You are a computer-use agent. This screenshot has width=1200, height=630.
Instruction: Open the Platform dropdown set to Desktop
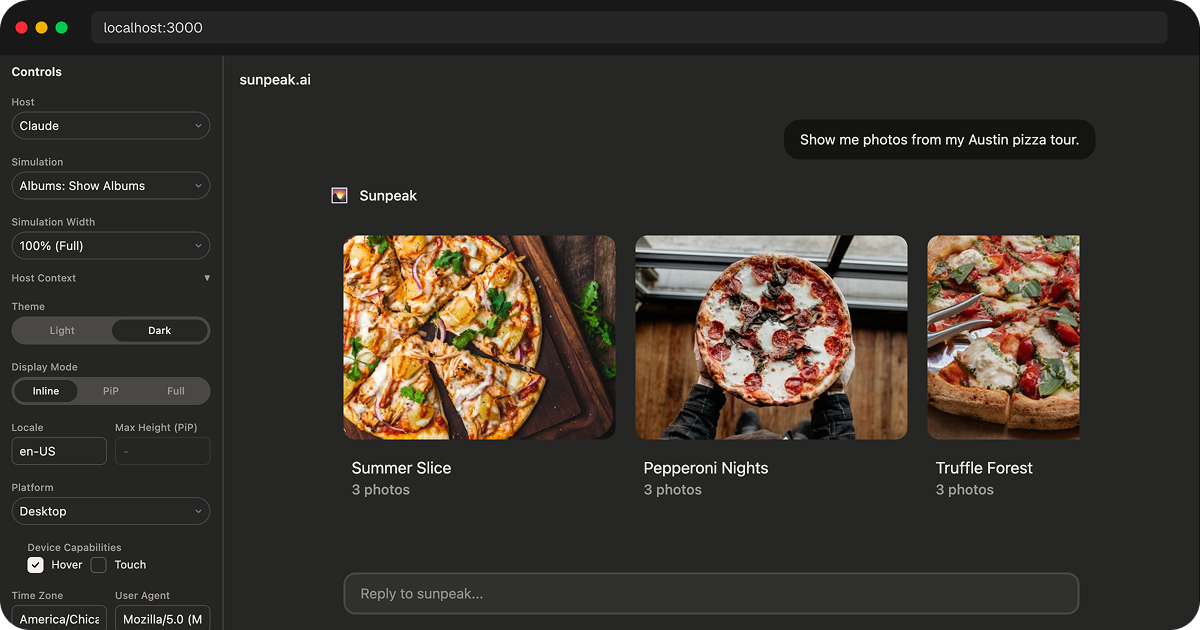(110, 511)
